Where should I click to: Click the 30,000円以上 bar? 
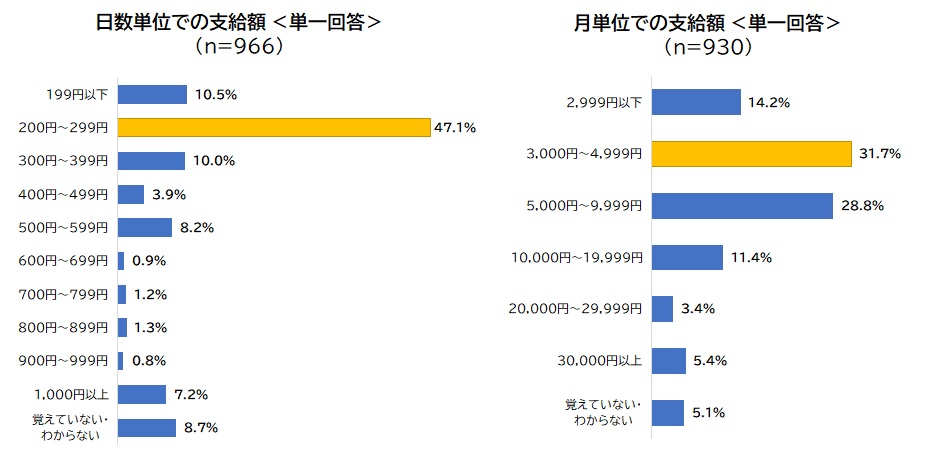coord(669,360)
